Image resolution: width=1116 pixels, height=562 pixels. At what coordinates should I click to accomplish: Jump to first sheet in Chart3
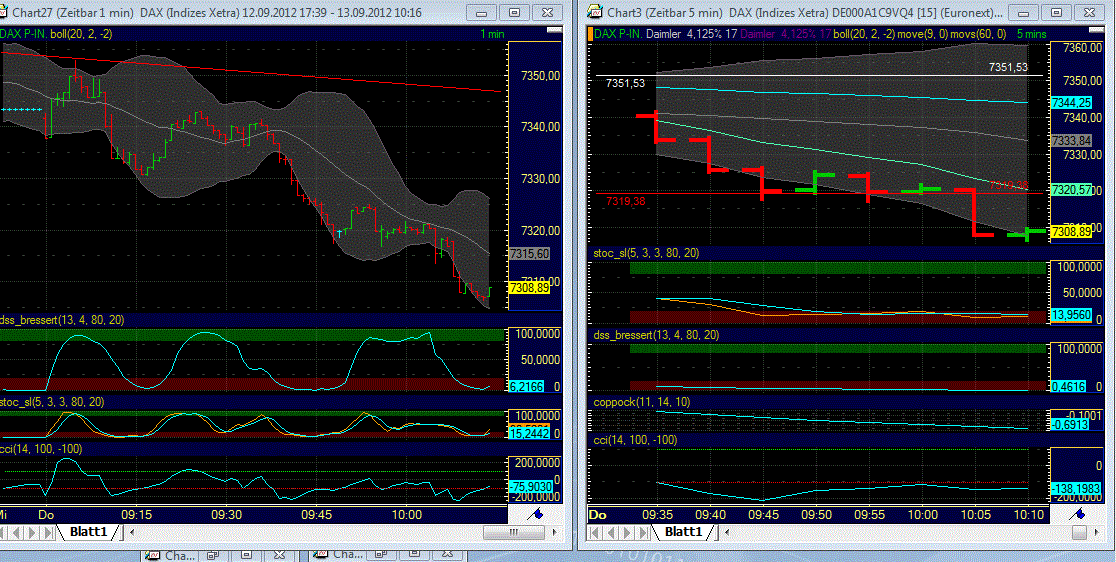(x=596, y=532)
